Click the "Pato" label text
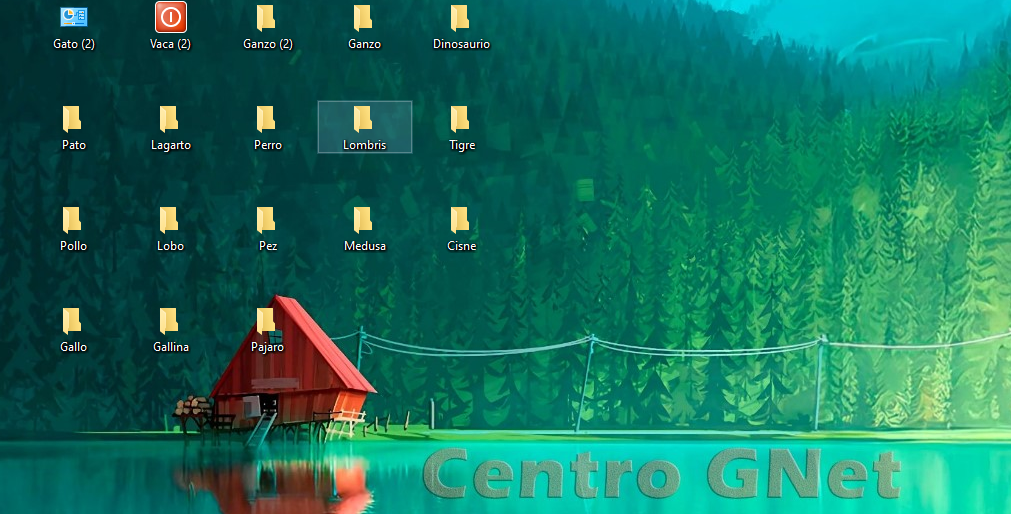Viewport: 1011px width, 514px height. (x=74, y=145)
